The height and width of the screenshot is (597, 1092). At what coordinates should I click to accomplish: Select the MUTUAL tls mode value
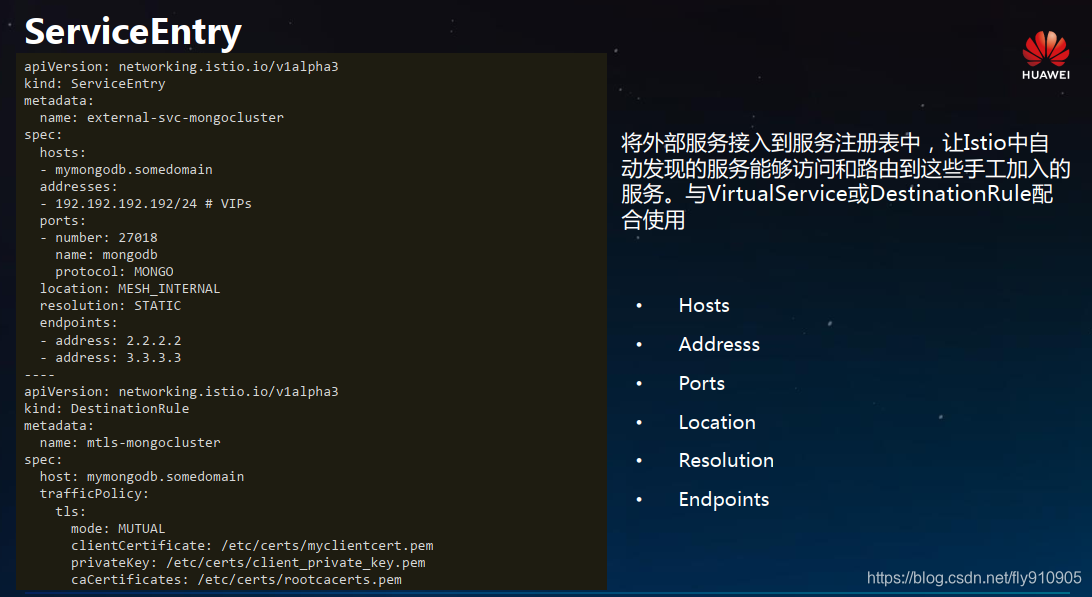pos(141,527)
